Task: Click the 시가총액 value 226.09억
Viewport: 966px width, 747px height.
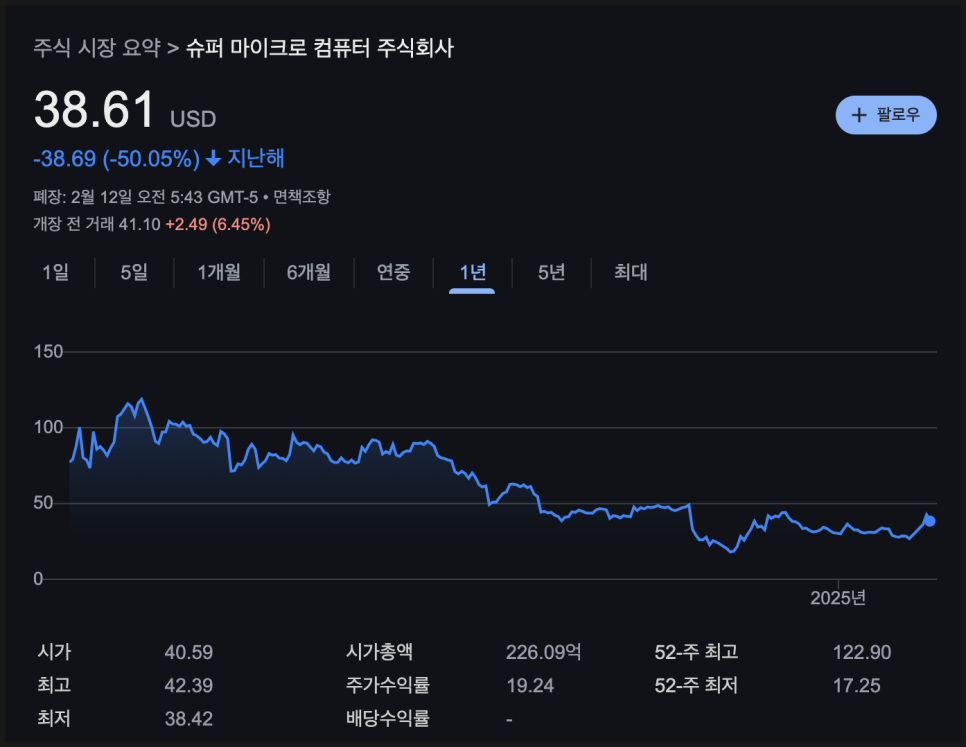Action: pyautogui.click(x=543, y=653)
